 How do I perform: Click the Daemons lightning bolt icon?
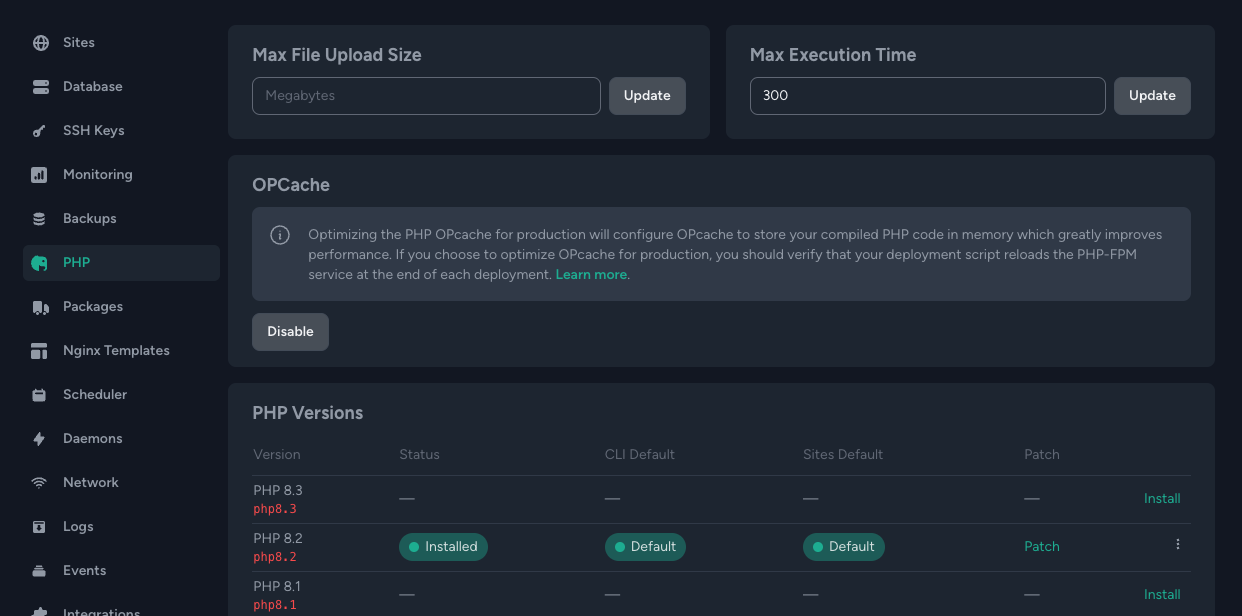tap(40, 439)
